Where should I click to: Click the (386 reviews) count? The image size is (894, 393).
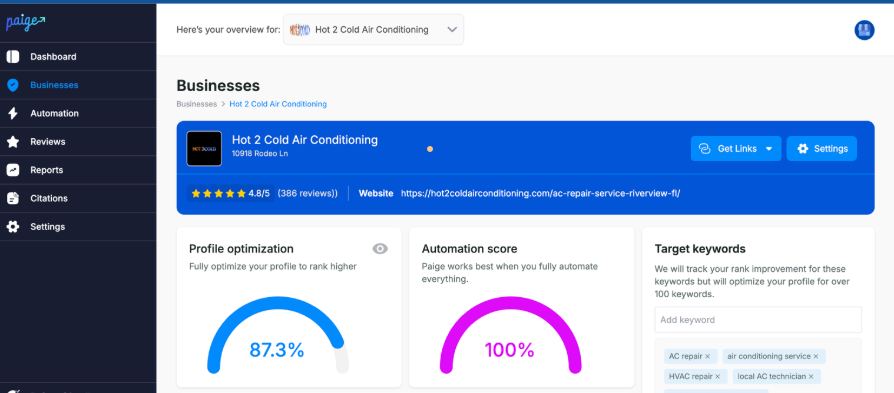307,193
